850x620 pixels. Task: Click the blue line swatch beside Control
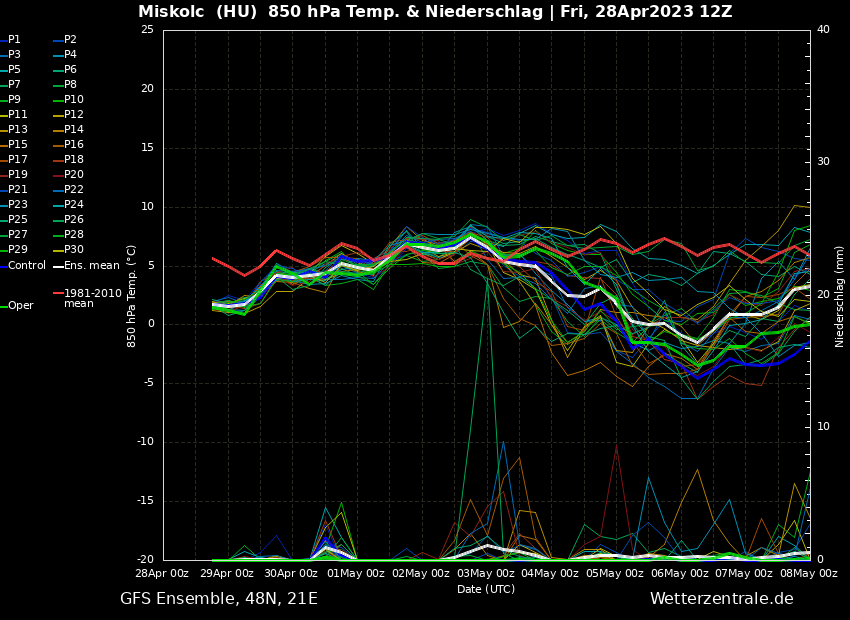(4, 266)
